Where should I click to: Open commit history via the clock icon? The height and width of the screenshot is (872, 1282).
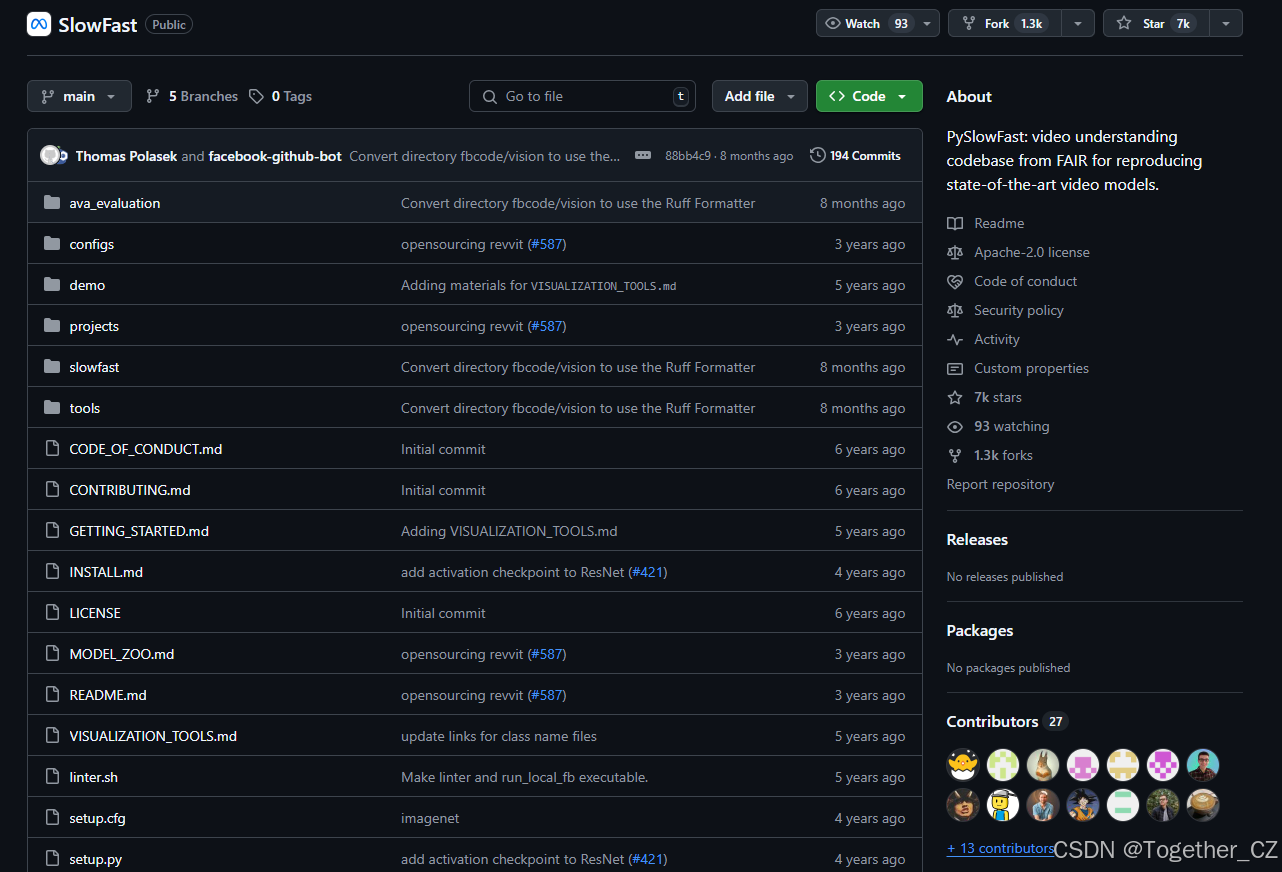(x=818, y=155)
